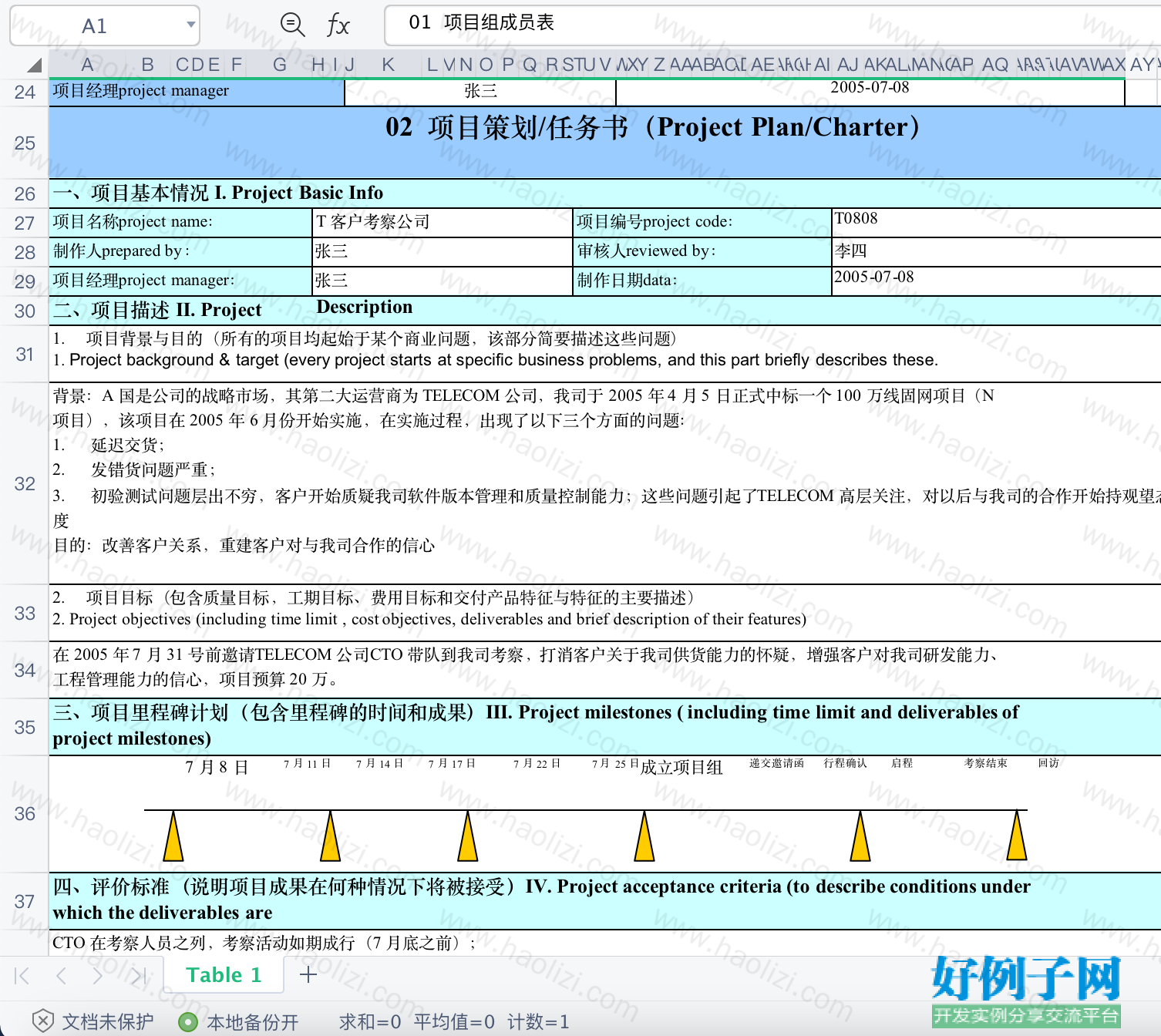Click the 7月8日 milestone date label
1161x1036 pixels.
pos(217,768)
